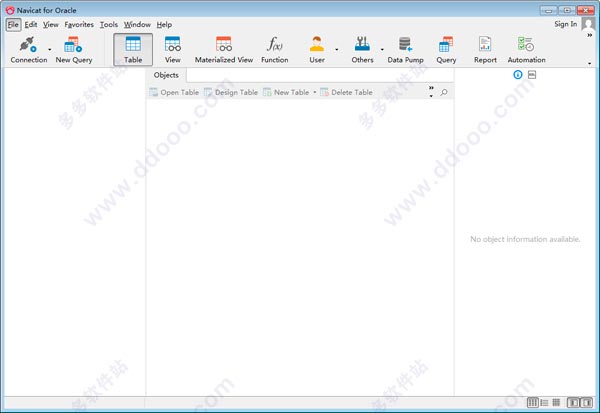The image size is (600, 413).
Task: Open the View menu in menu bar
Action: pos(51,24)
